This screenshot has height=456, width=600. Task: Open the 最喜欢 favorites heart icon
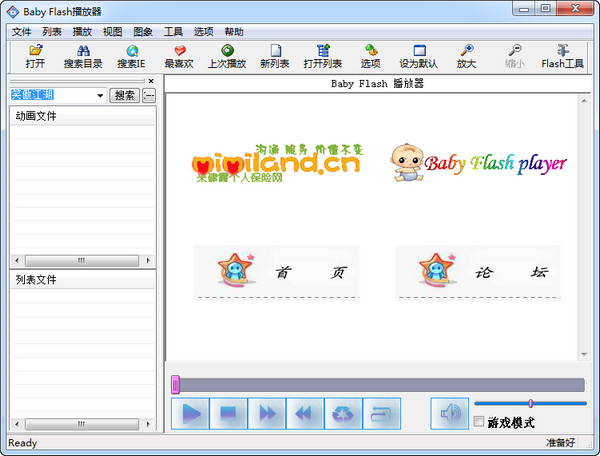click(x=179, y=57)
